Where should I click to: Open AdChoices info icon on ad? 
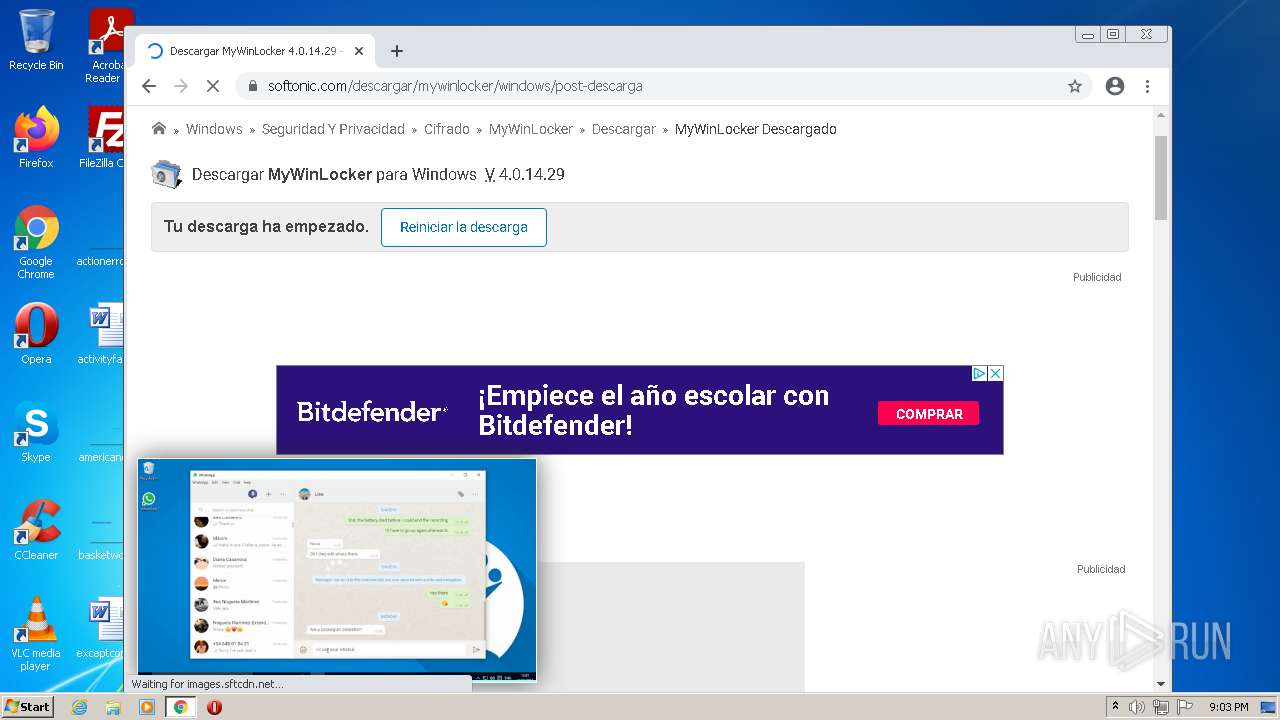980,373
